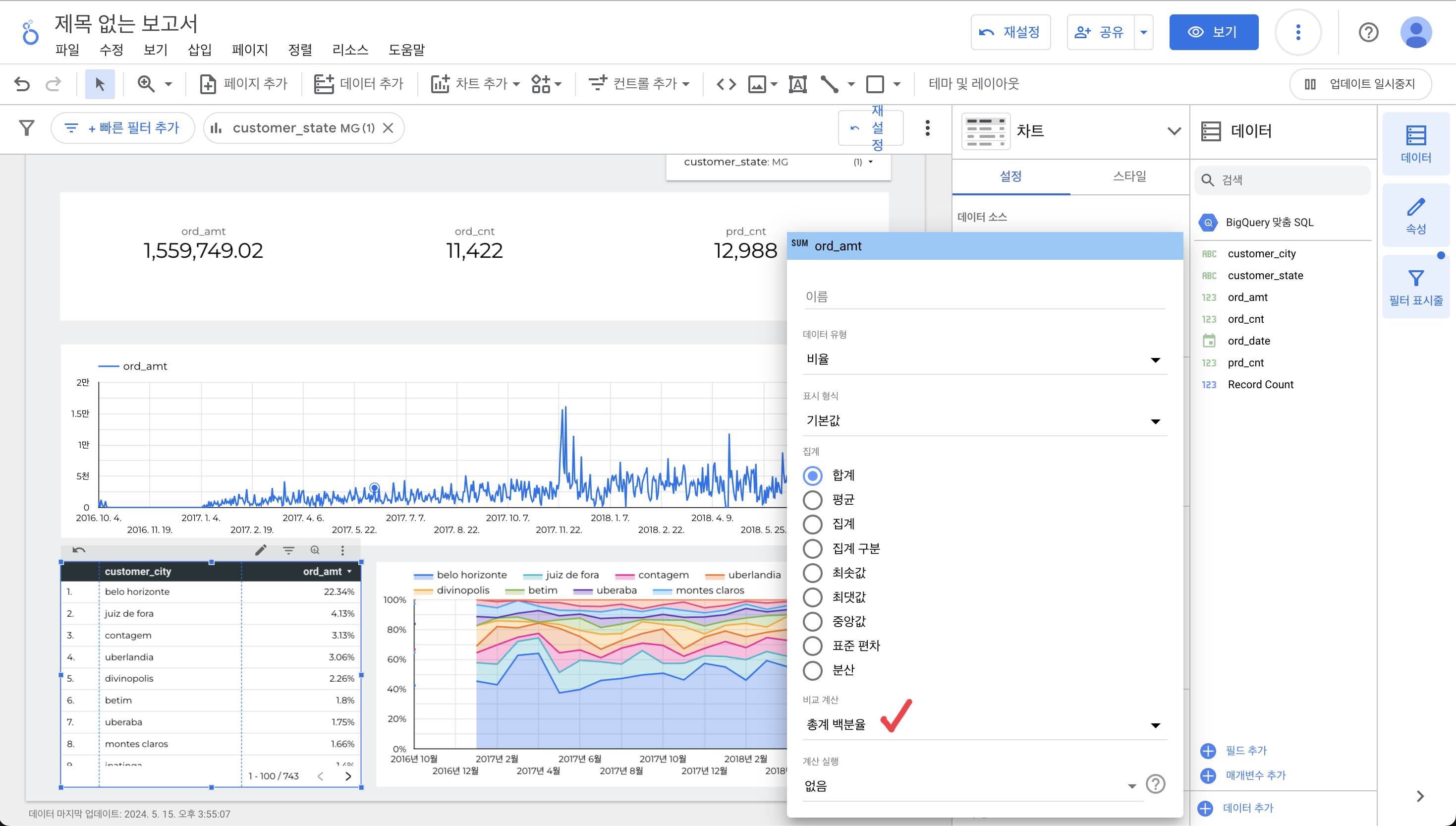
Task: Open the help question mark icon
Action: (1368, 32)
